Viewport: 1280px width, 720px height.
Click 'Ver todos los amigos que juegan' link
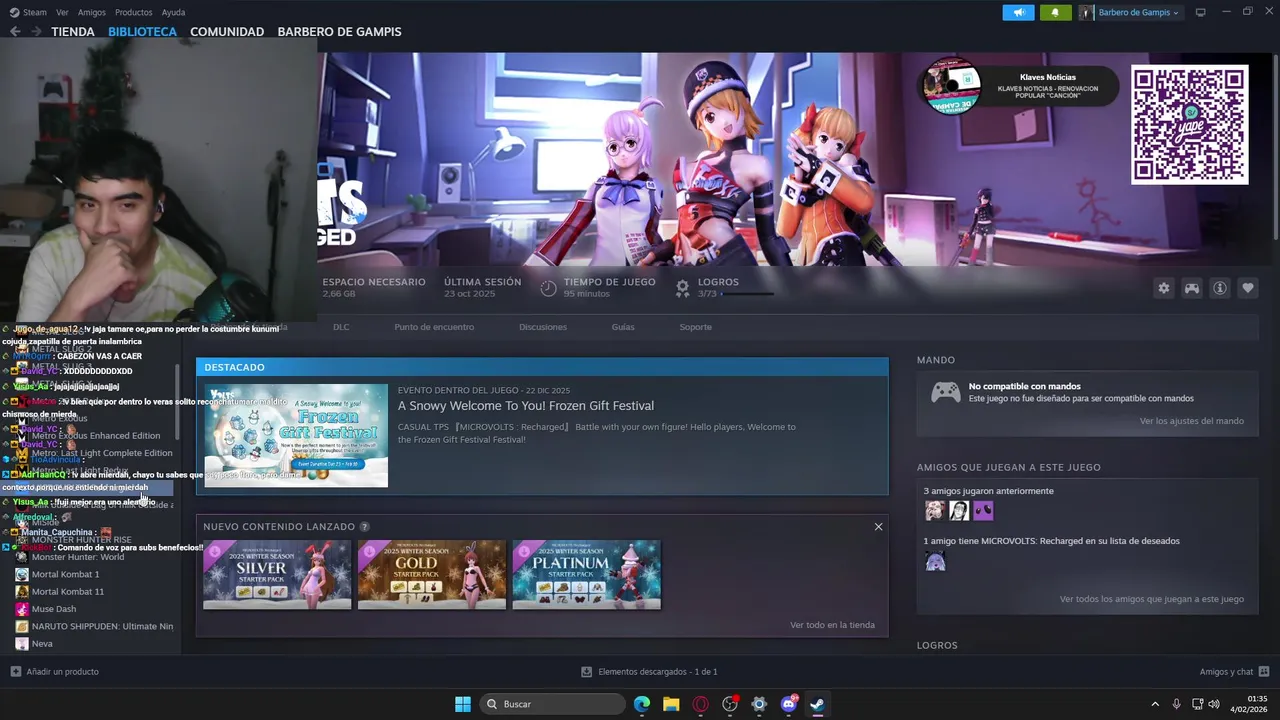click(1152, 599)
